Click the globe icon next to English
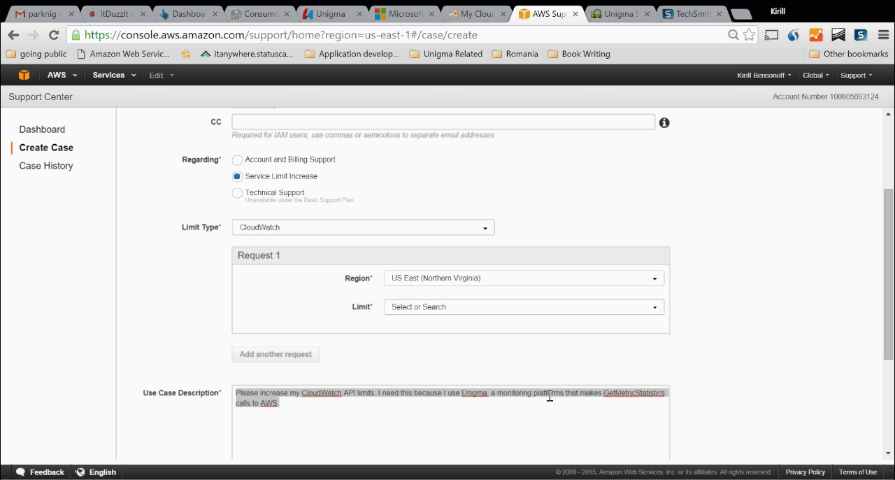The image size is (895, 480). tap(80, 472)
